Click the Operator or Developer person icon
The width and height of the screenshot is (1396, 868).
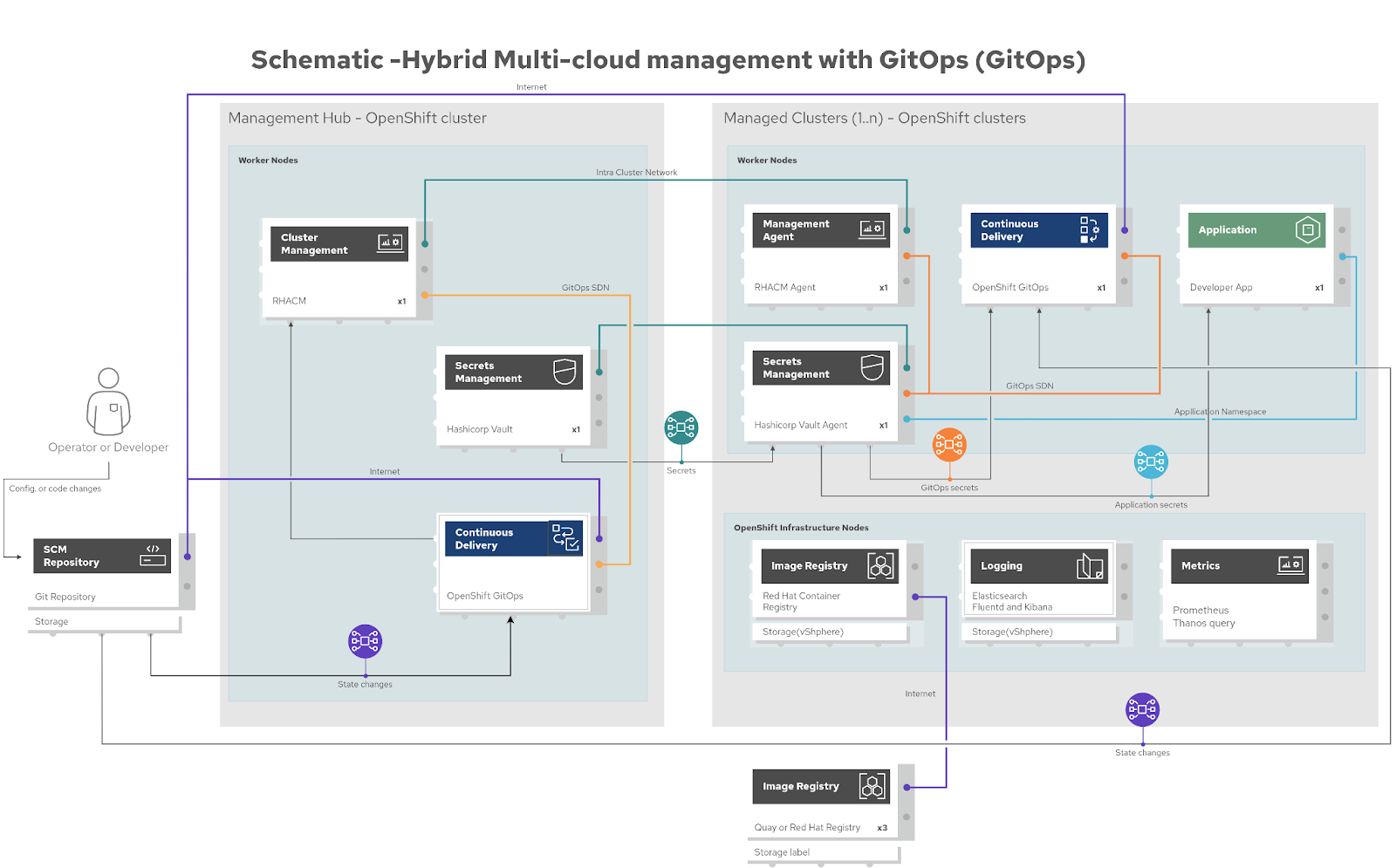click(x=108, y=401)
